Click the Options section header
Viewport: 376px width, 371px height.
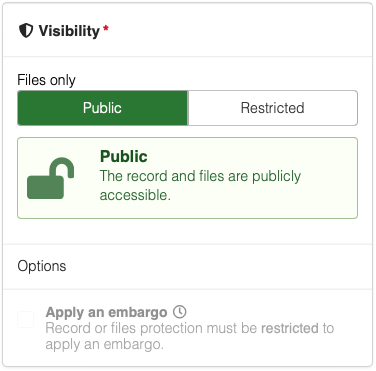click(x=42, y=266)
